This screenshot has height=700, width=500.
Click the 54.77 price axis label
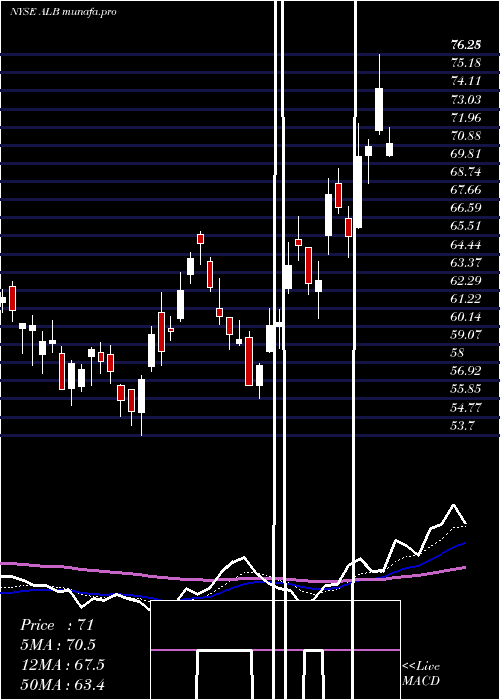466,408
